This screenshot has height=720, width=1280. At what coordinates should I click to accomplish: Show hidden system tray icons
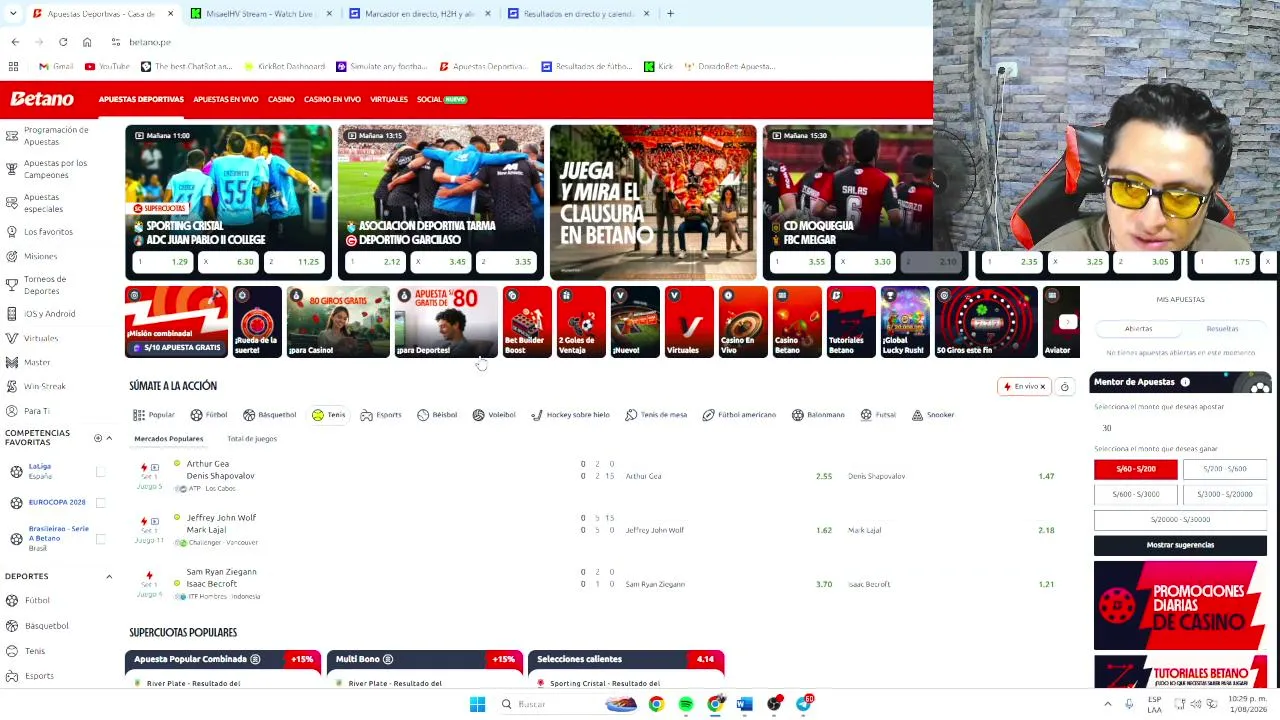click(1107, 704)
